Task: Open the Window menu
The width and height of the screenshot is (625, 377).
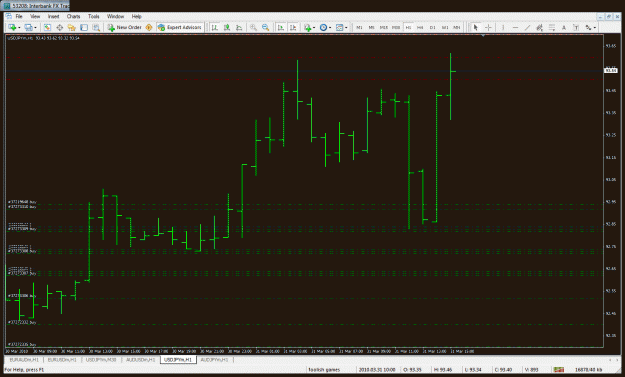Action: click(x=116, y=16)
